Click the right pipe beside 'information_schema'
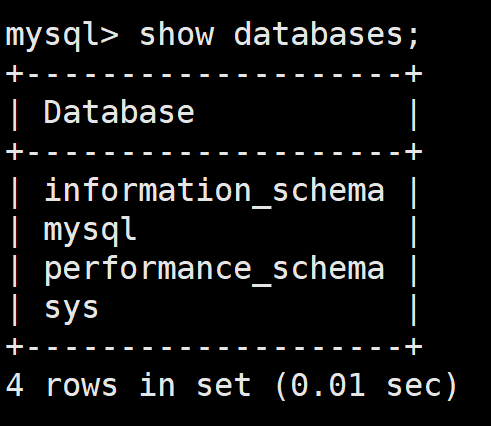 414,193
